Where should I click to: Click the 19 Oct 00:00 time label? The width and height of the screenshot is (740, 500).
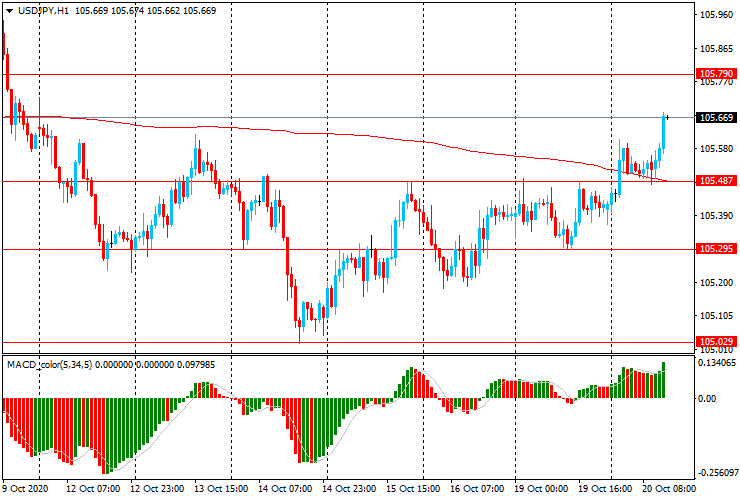coord(541,488)
